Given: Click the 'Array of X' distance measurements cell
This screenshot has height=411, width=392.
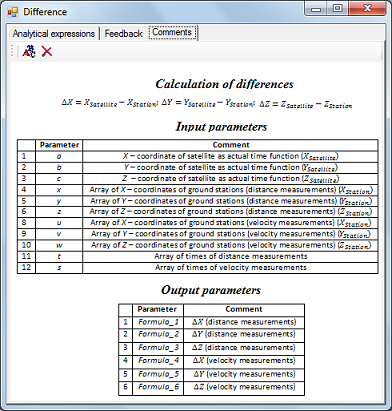Looking at the screenshot, I should tap(231, 190).
